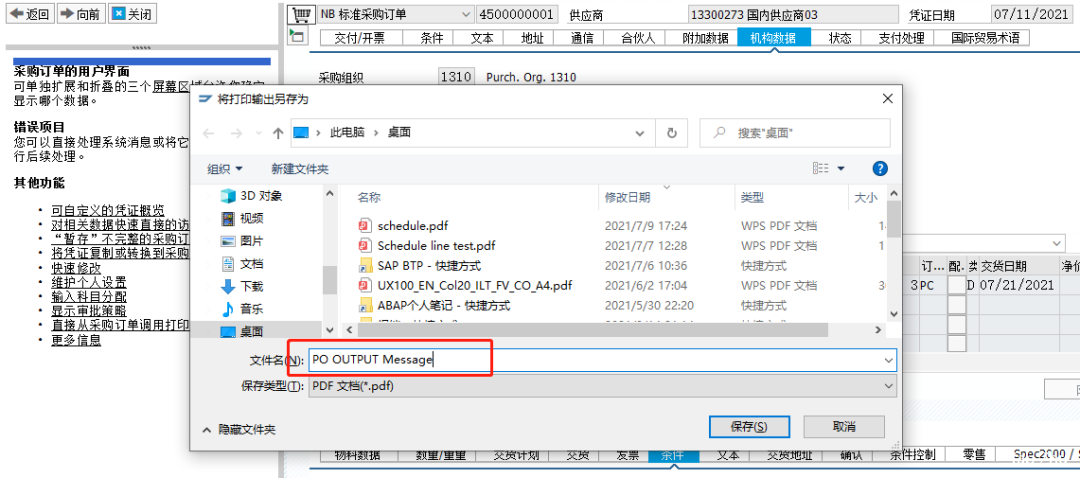Open the 通信 header tab

pyautogui.click(x=583, y=38)
